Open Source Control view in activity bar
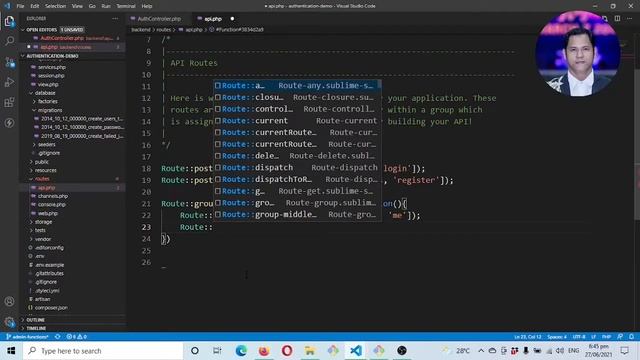Screen dimensions: 640x360 pyautogui.click(x=9, y=62)
